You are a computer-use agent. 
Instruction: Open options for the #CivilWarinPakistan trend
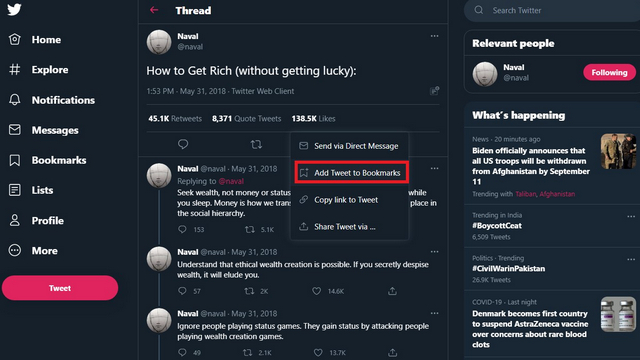(631, 259)
